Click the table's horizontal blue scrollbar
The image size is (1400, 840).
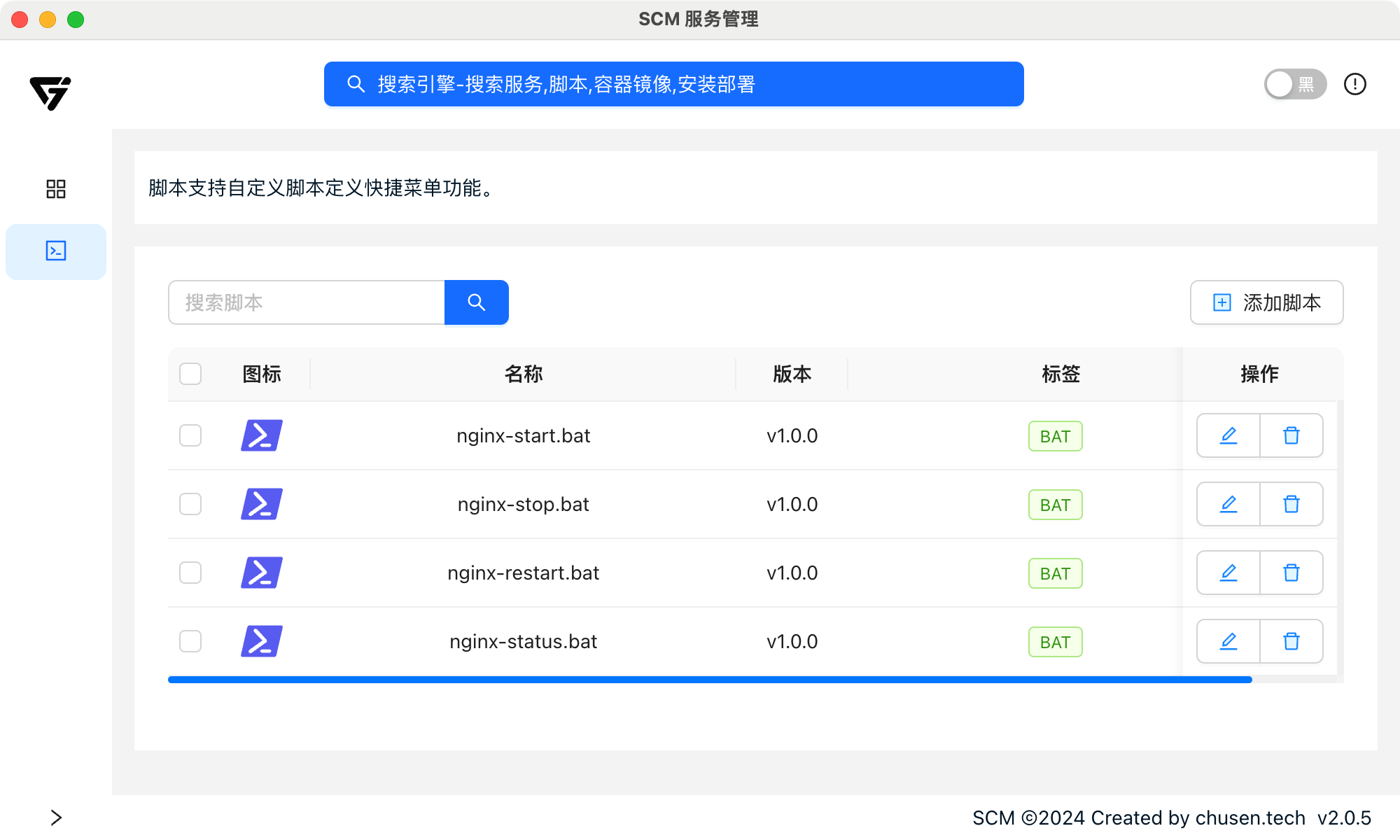(709, 680)
